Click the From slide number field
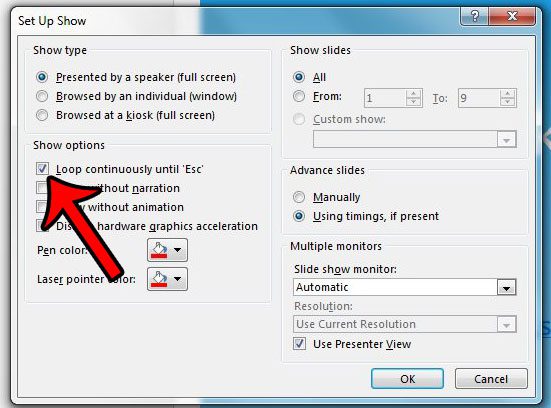 point(385,98)
